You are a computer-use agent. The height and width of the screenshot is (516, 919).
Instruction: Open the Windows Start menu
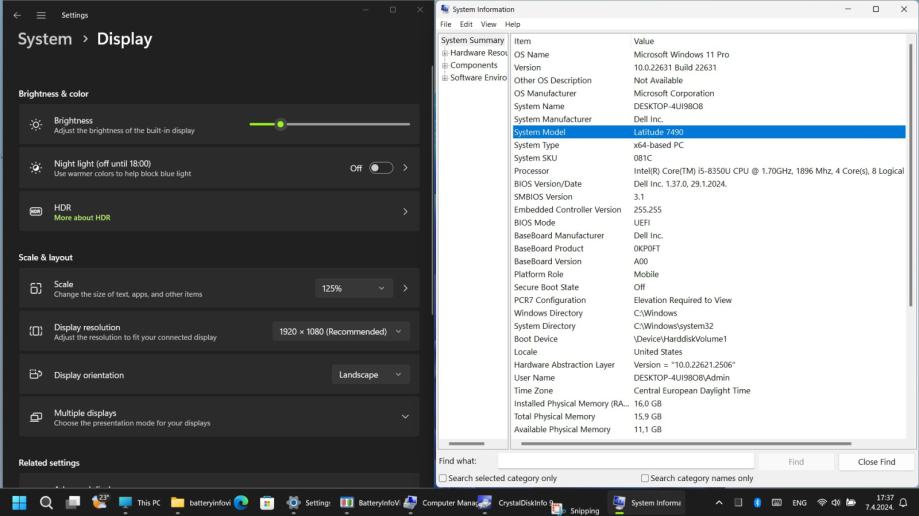click(x=19, y=503)
